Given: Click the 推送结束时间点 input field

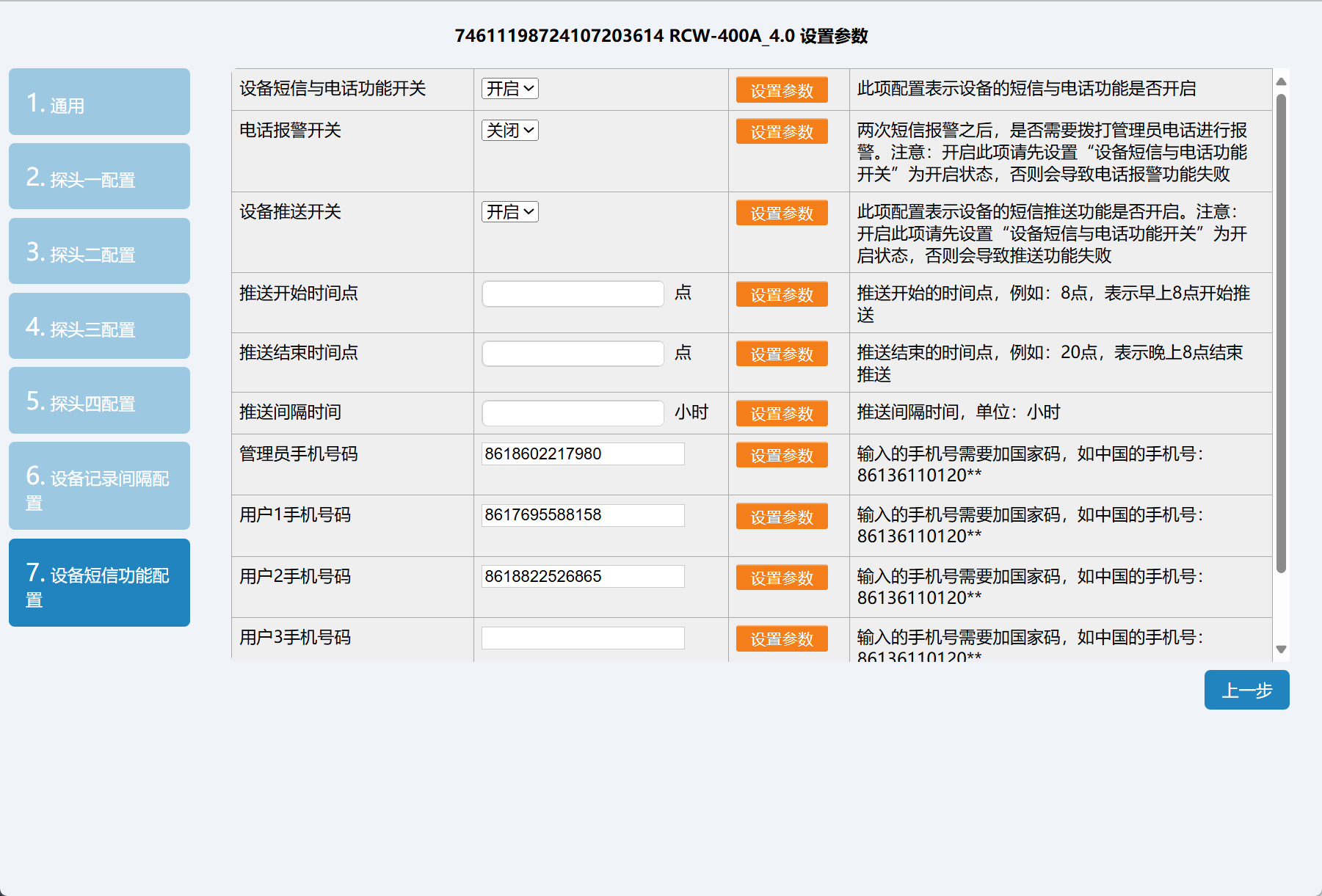Looking at the screenshot, I should coord(573,354).
